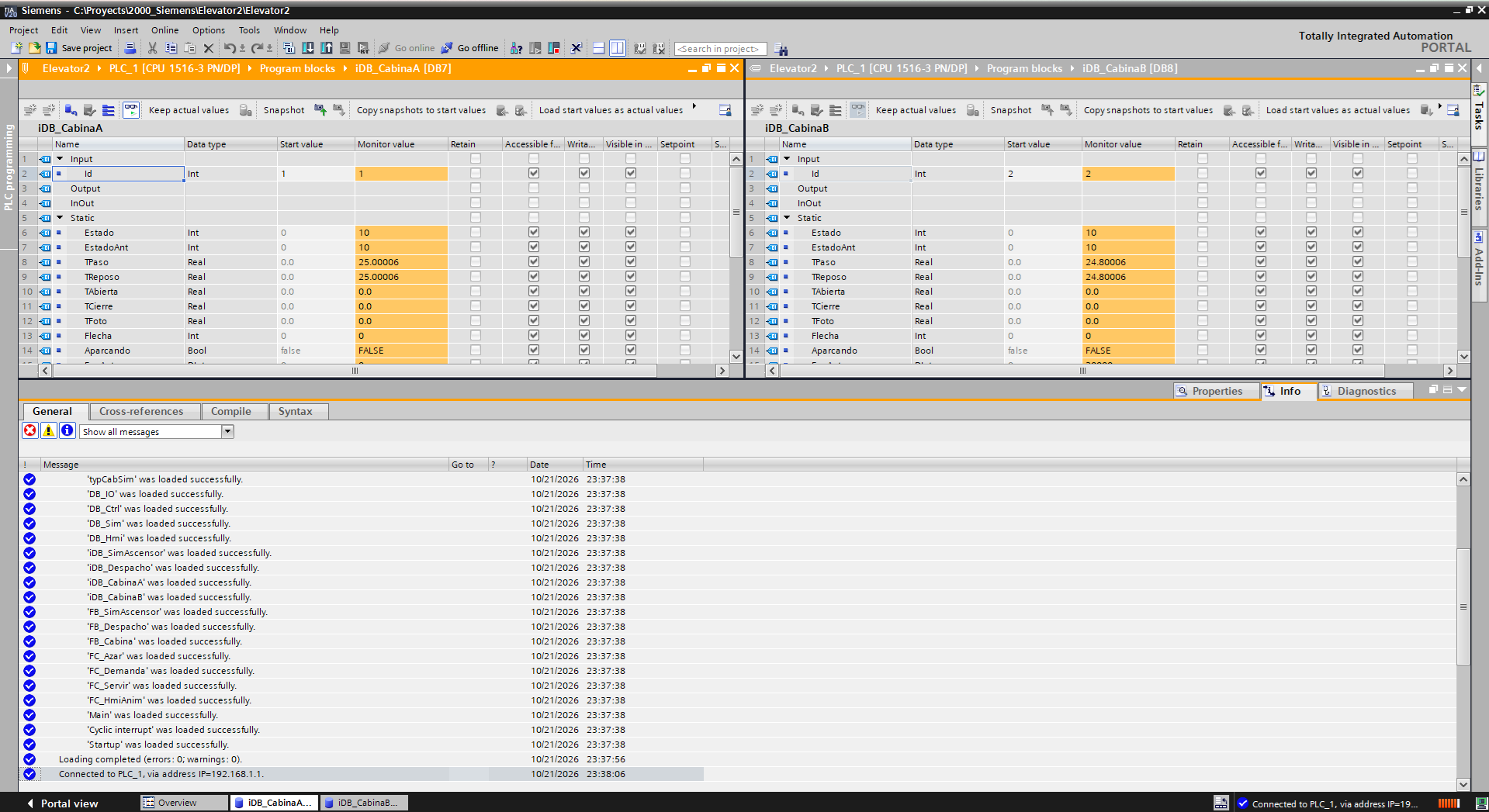Expand toolbar overflow arrow in iDB_CabinaA
Image resolution: width=1489 pixels, height=812 pixels.
694,106
